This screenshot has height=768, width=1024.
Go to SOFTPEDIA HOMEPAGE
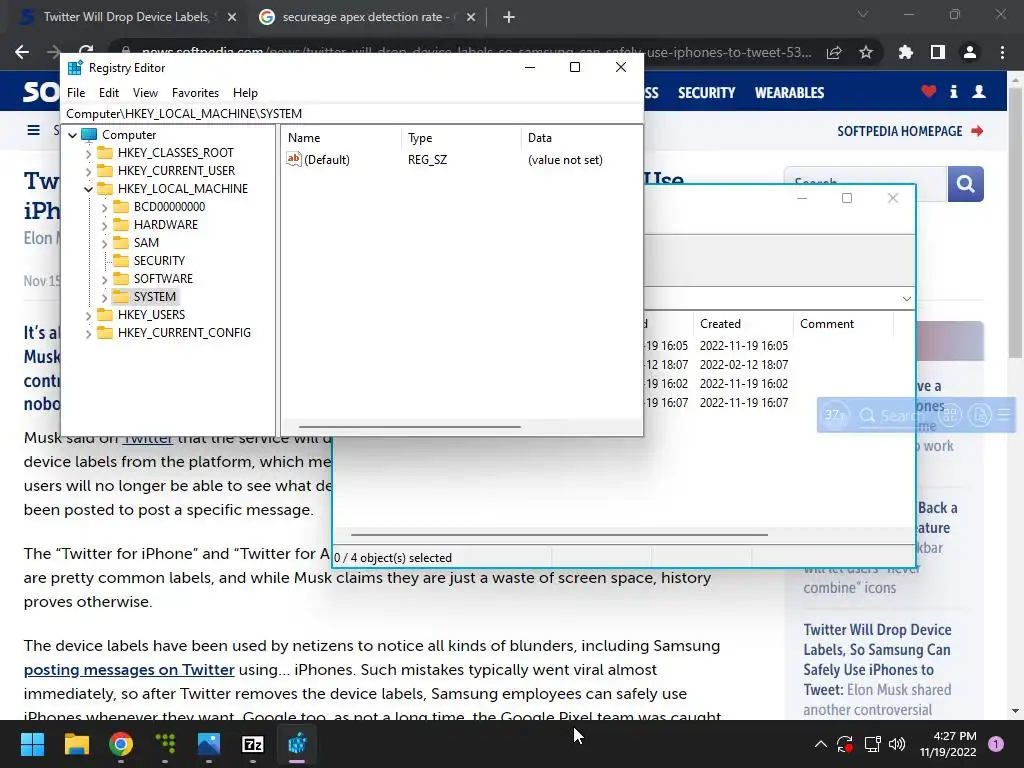pyautogui.click(x=910, y=131)
